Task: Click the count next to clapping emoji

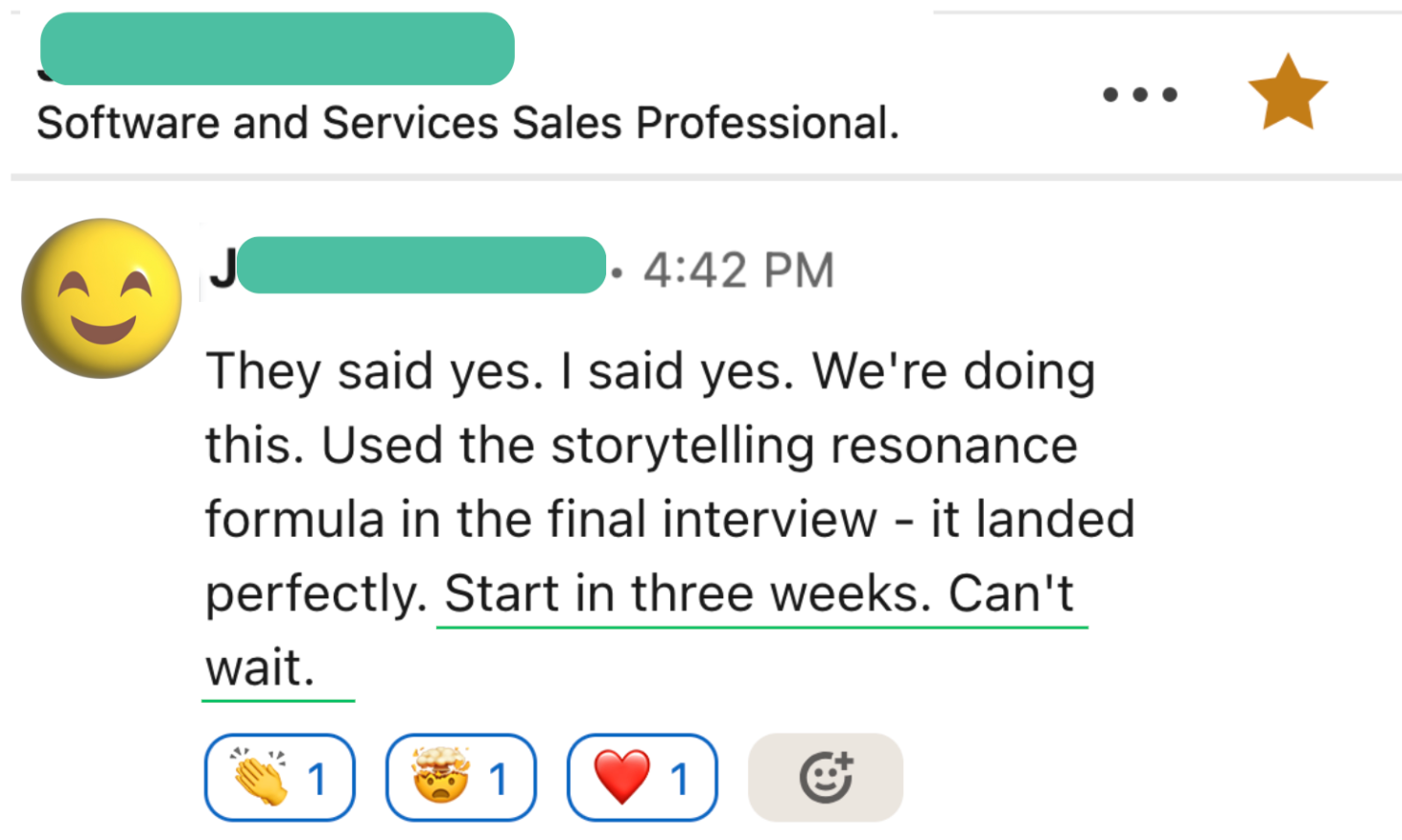Action: [317, 780]
